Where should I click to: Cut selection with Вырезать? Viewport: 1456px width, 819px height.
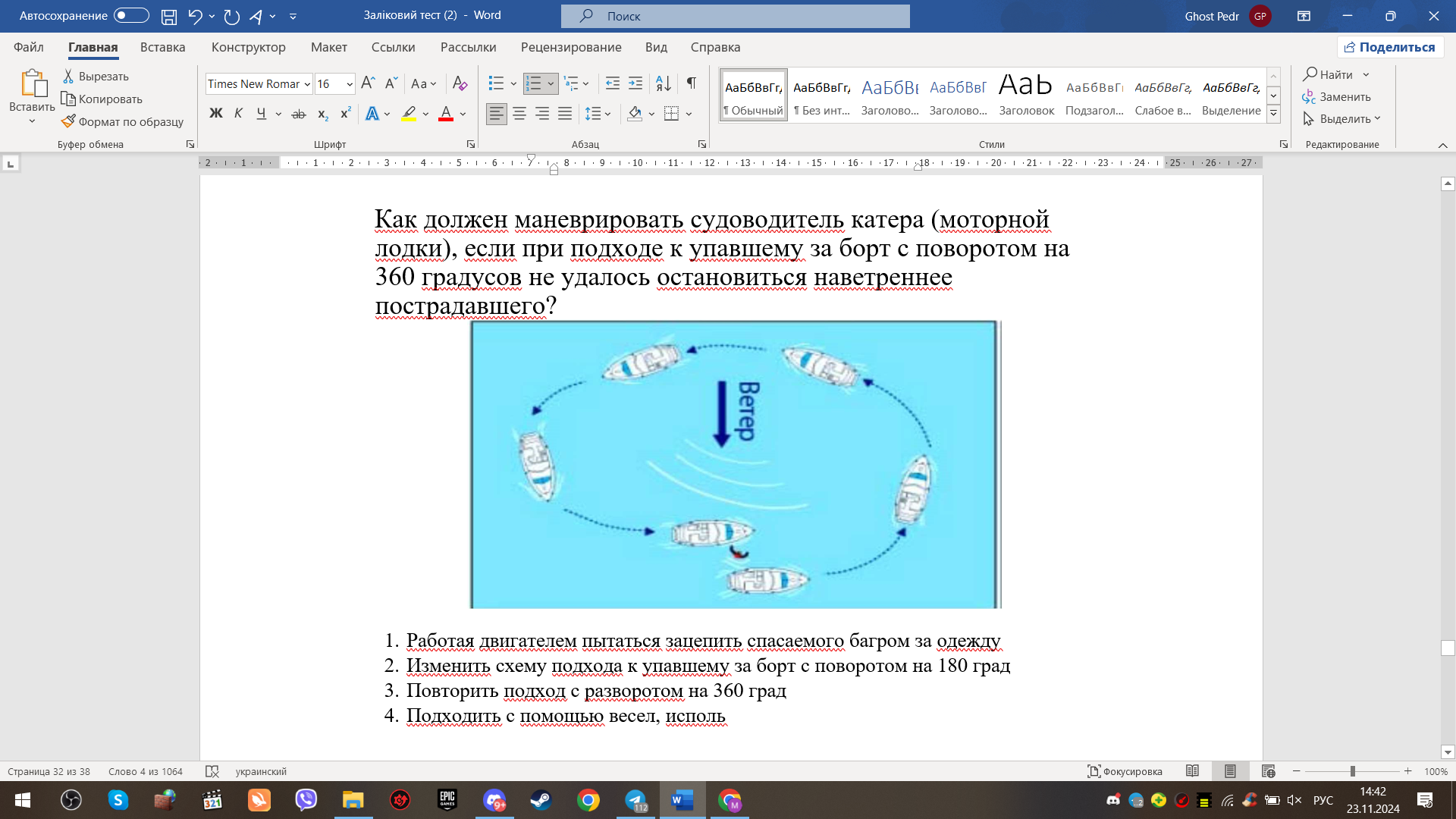pyautogui.click(x=96, y=77)
